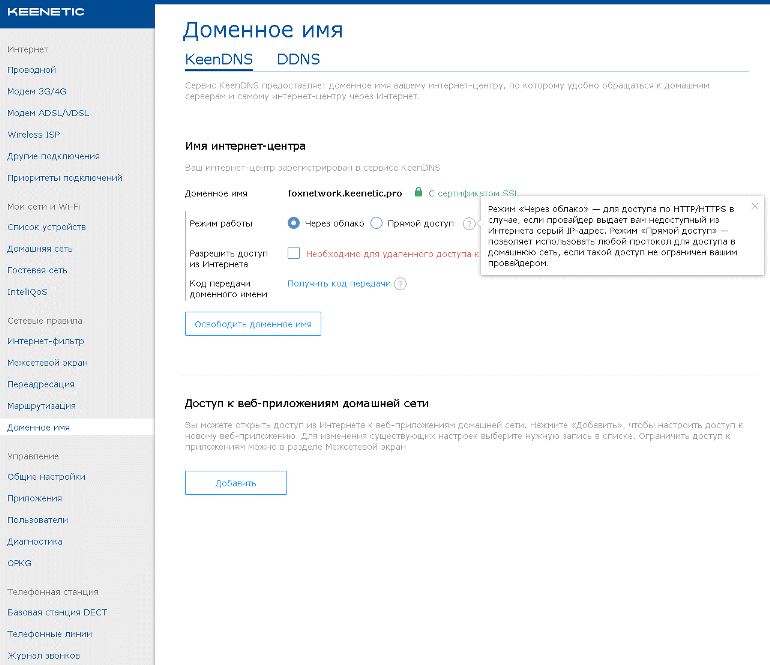This screenshot has width=770, height=665.
Task: Enable Разрешить доступ из Интернета checkbox
Action: pos(294,253)
